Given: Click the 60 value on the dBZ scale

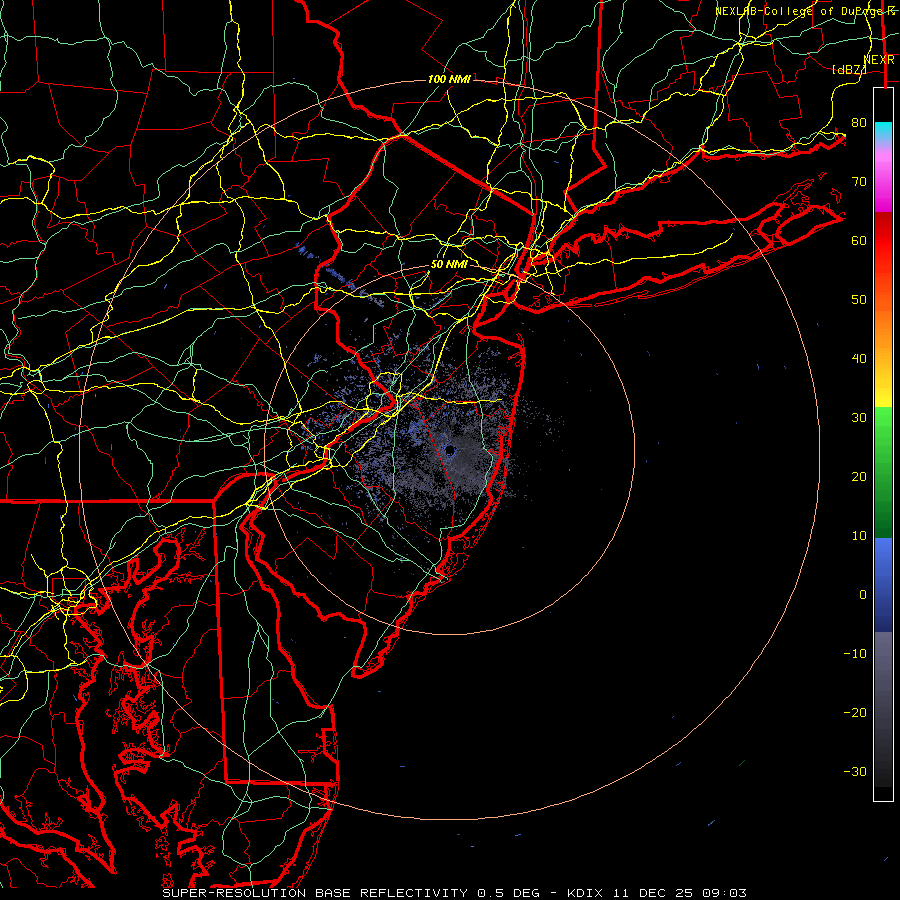Looking at the screenshot, I should (859, 240).
